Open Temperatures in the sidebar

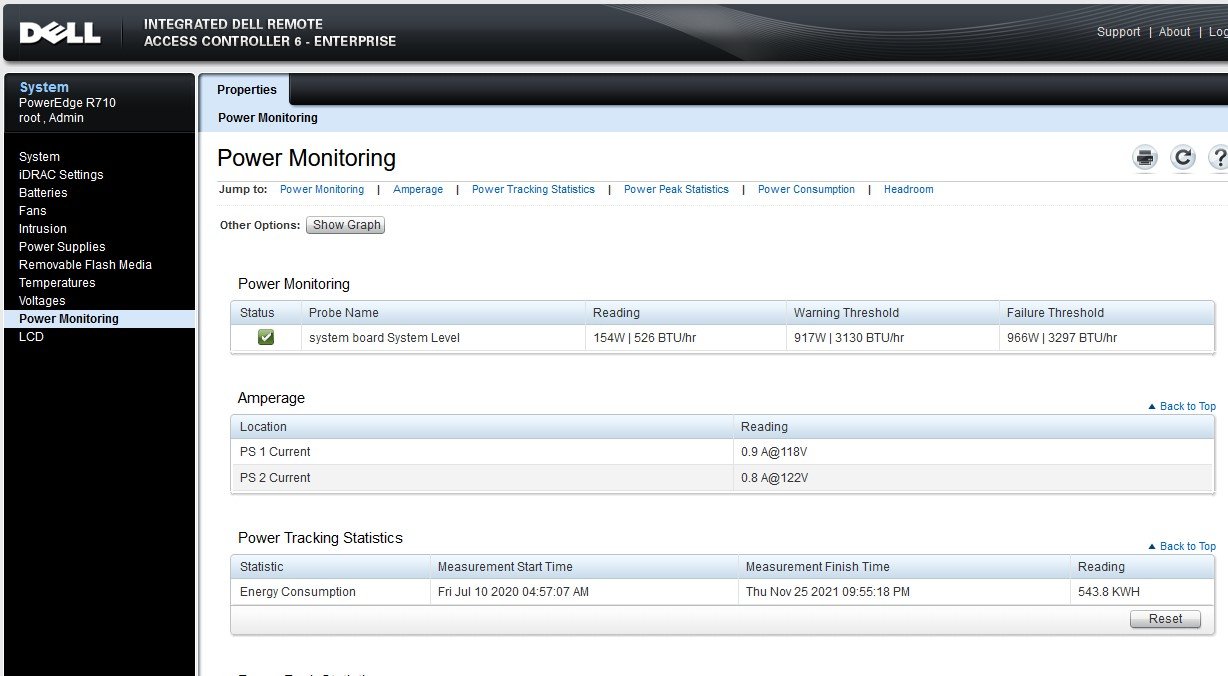57,283
